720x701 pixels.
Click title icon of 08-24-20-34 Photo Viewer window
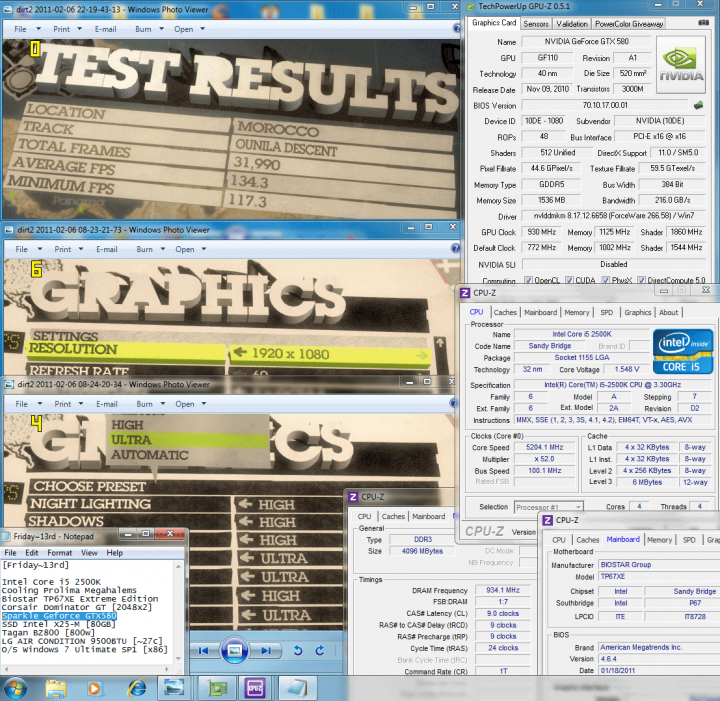pos(9,385)
